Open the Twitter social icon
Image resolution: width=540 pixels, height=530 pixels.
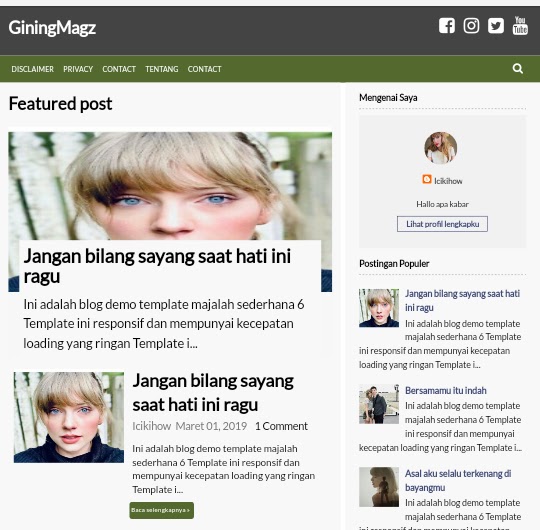tap(496, 25)
